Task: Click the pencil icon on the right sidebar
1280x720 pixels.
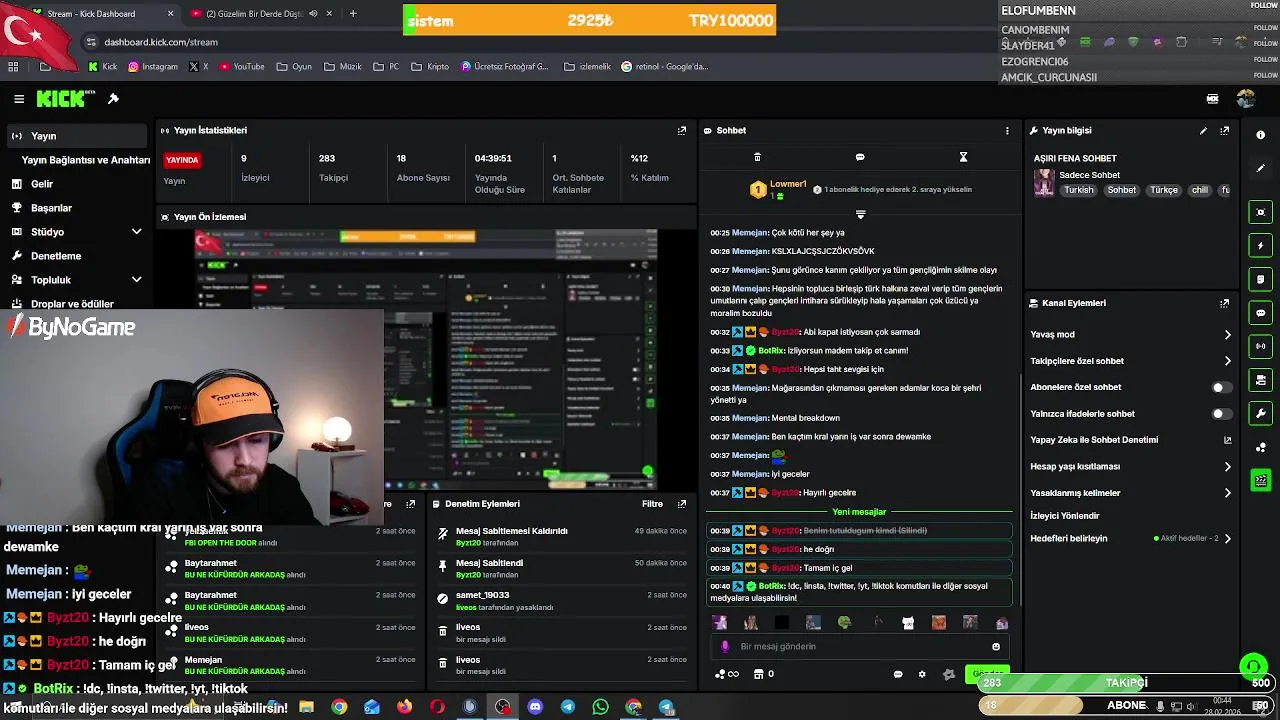Action: (1260, 168)
